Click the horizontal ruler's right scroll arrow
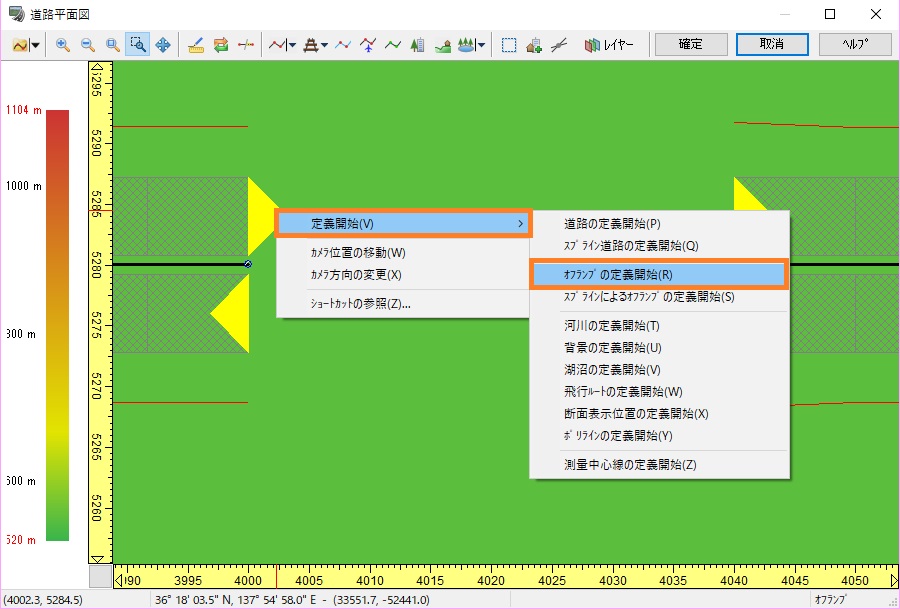The height and width of the screenshot is (609, 900). pyautogui.click(x=893, y=580)
